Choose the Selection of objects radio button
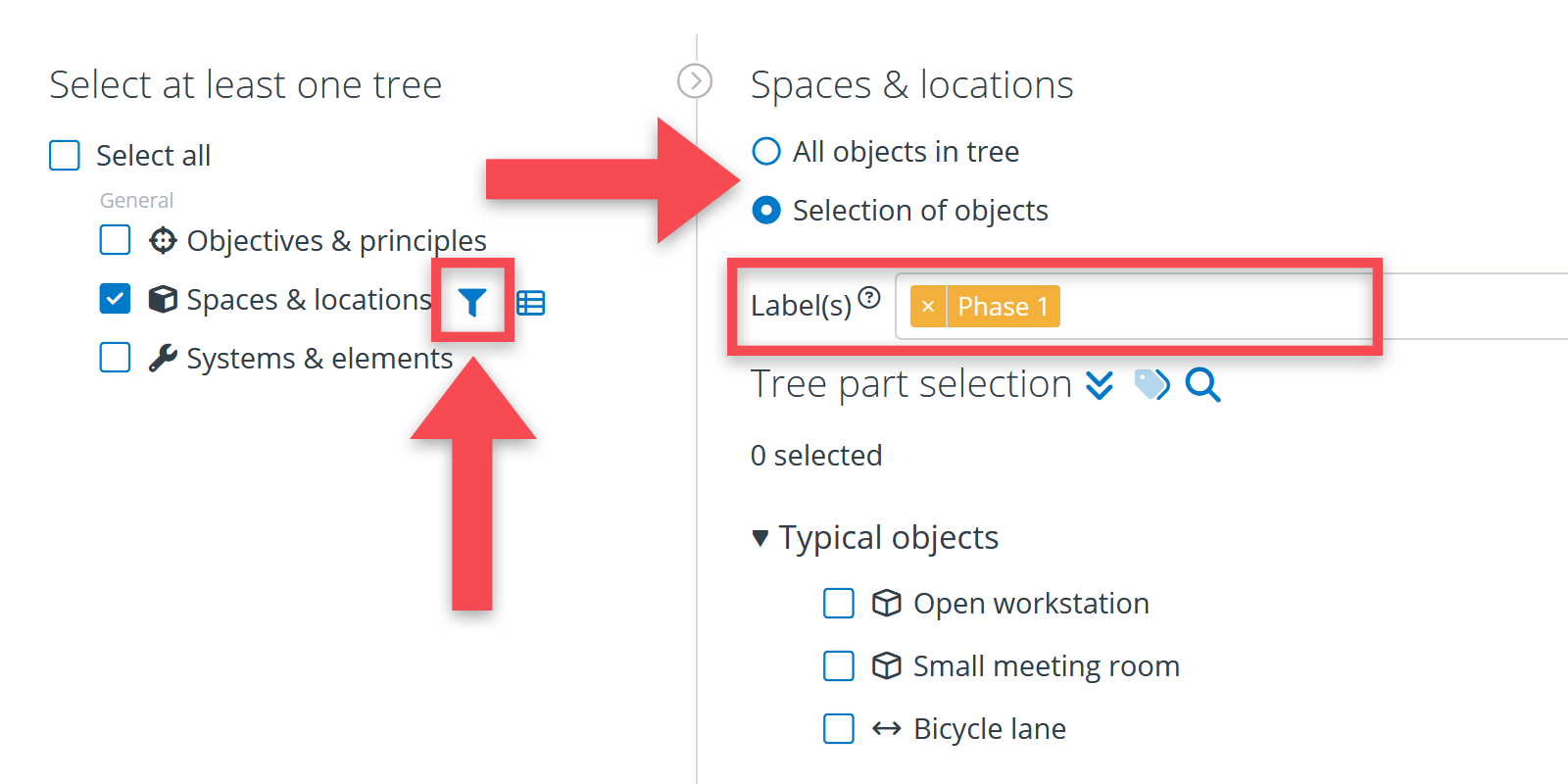The image size is (1568, 784). coord(766,211)
